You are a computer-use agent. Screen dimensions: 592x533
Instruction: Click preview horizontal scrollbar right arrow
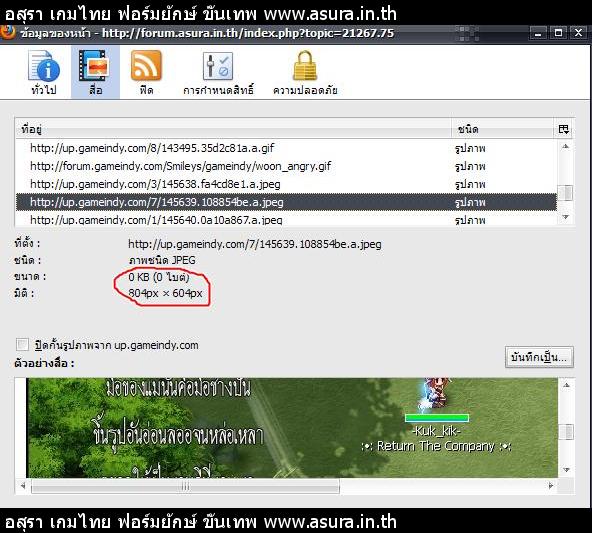point(550,486)
